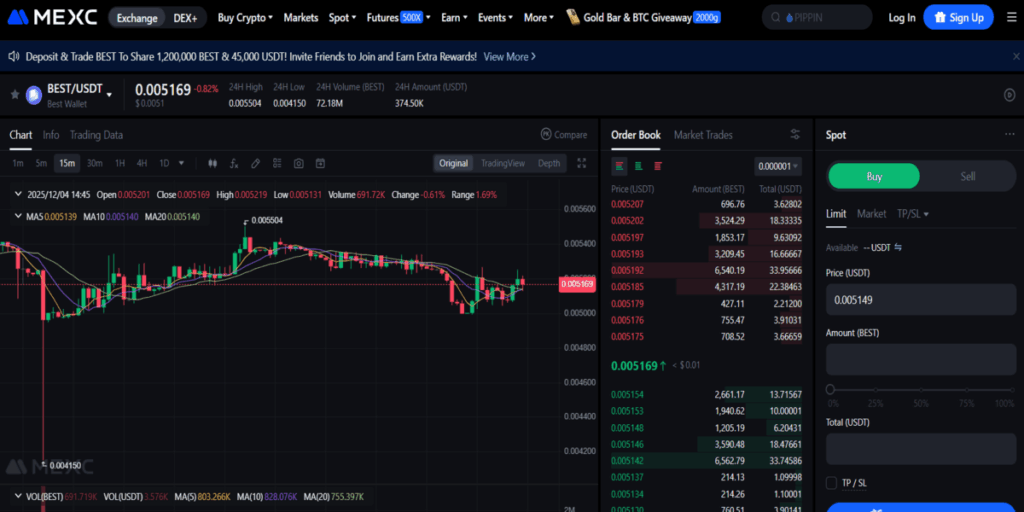1024x512 pixels.
Task: Click the gold bar giveaway icon
Action: [573, 18]
